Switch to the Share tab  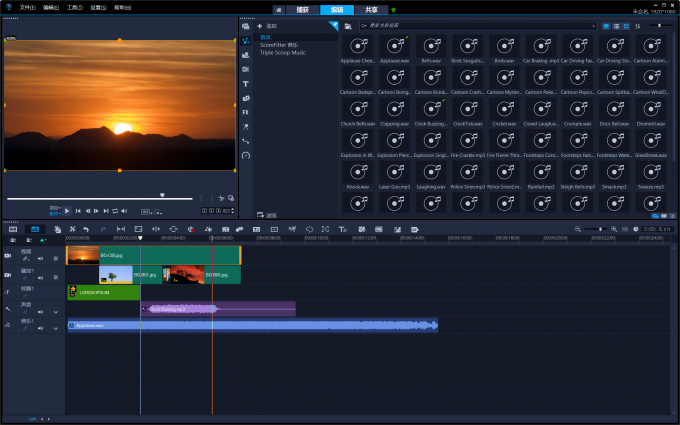[x=371, y=10]
